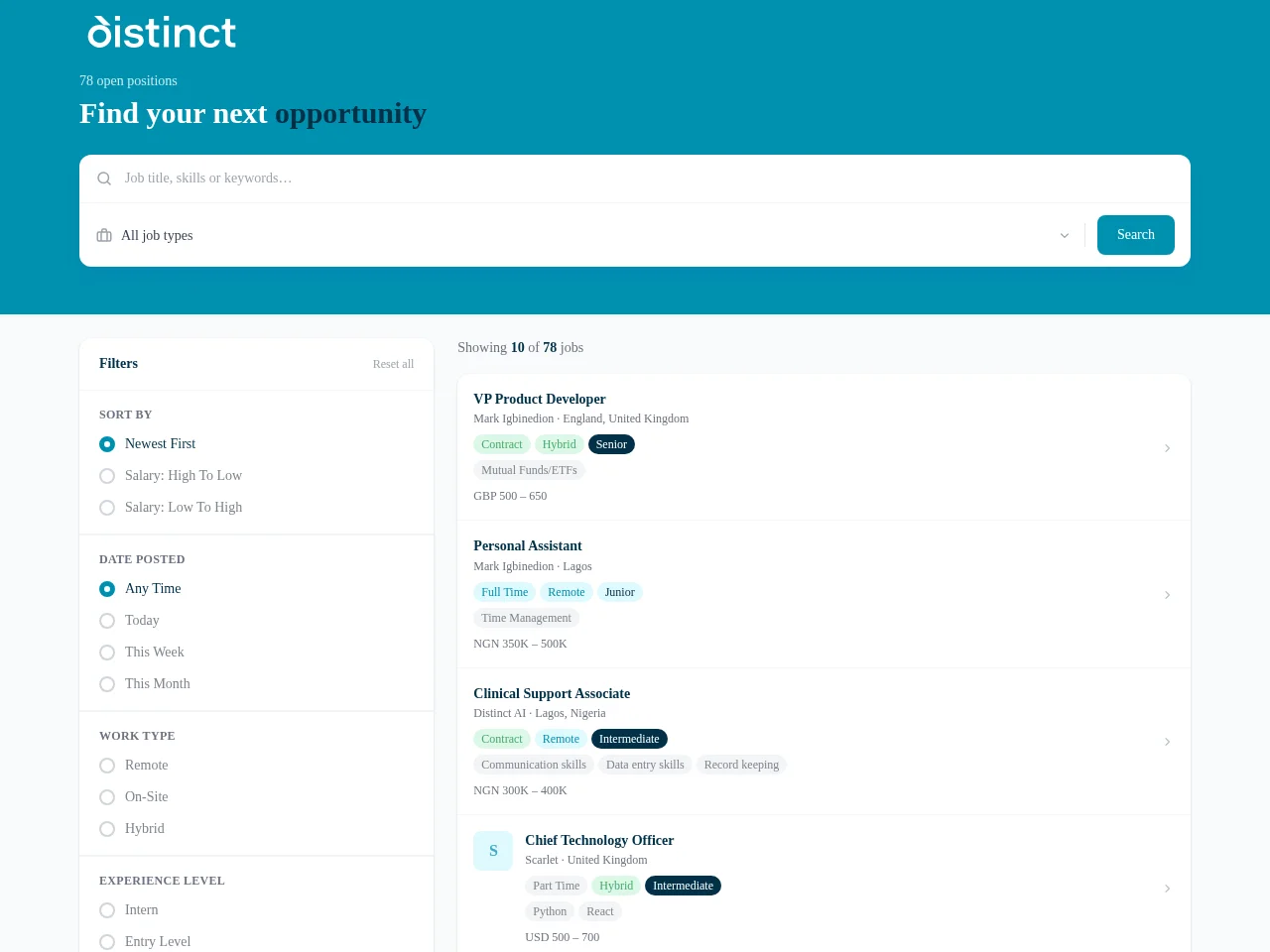1270x952 pixels.
Task: Select This Week date filter
Action: pyautogui.click(x=142, y=653)
